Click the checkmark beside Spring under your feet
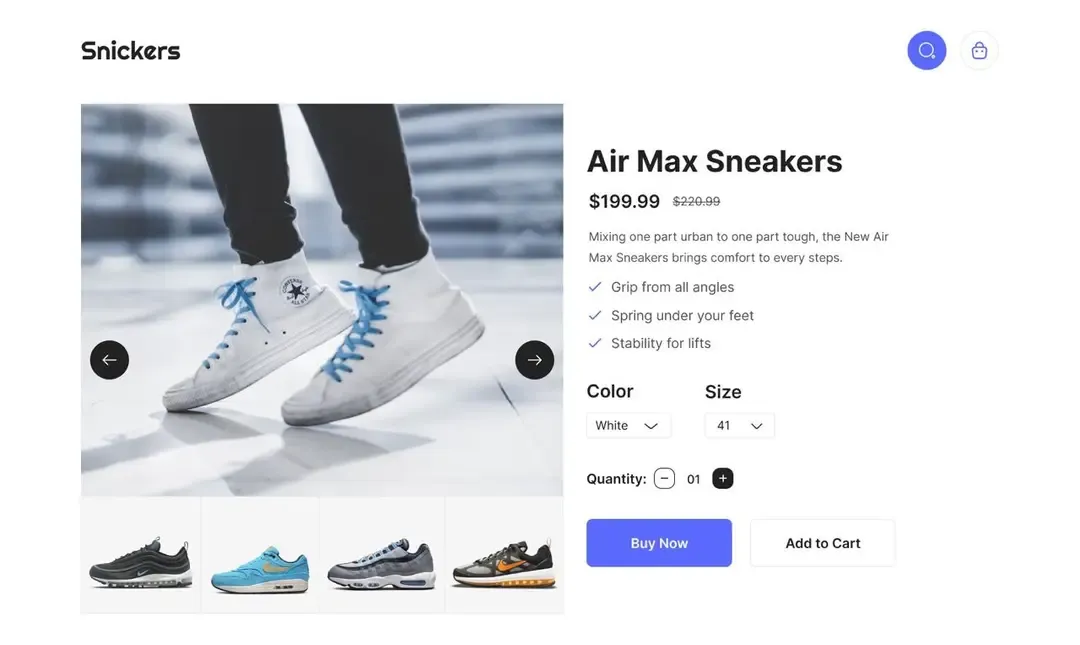 pos(595,315)
